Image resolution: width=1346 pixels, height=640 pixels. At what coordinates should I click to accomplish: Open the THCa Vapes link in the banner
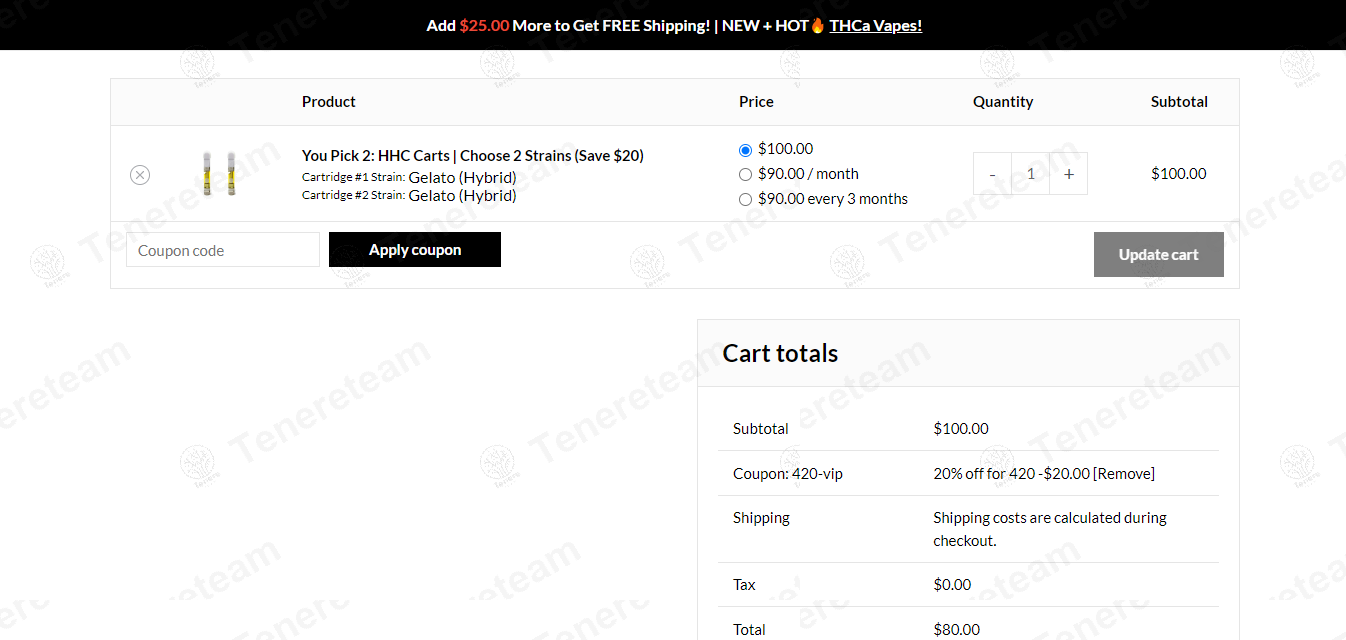point(875,25)
